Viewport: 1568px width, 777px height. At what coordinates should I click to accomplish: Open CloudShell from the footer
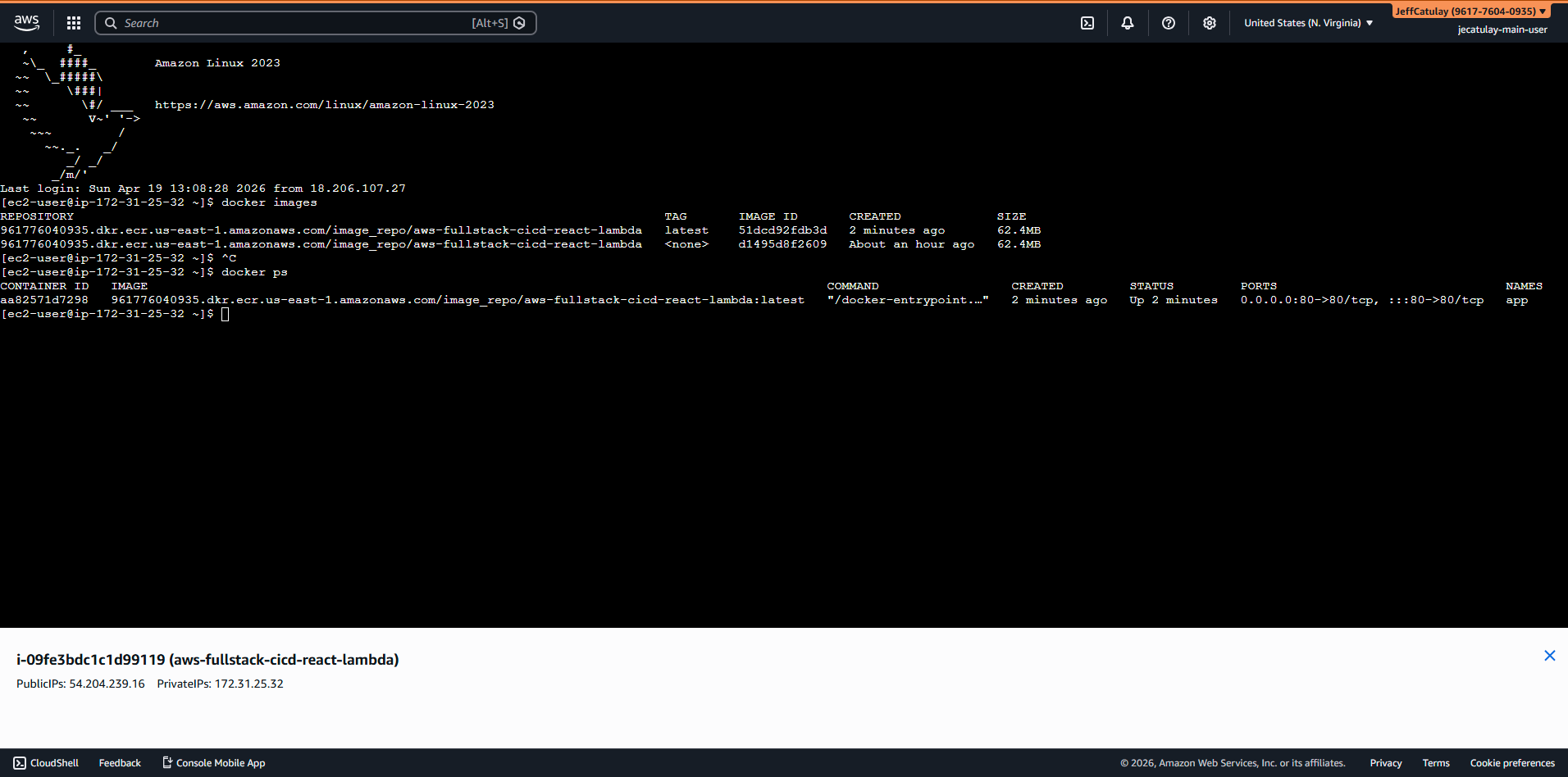[x=46, y=763]
